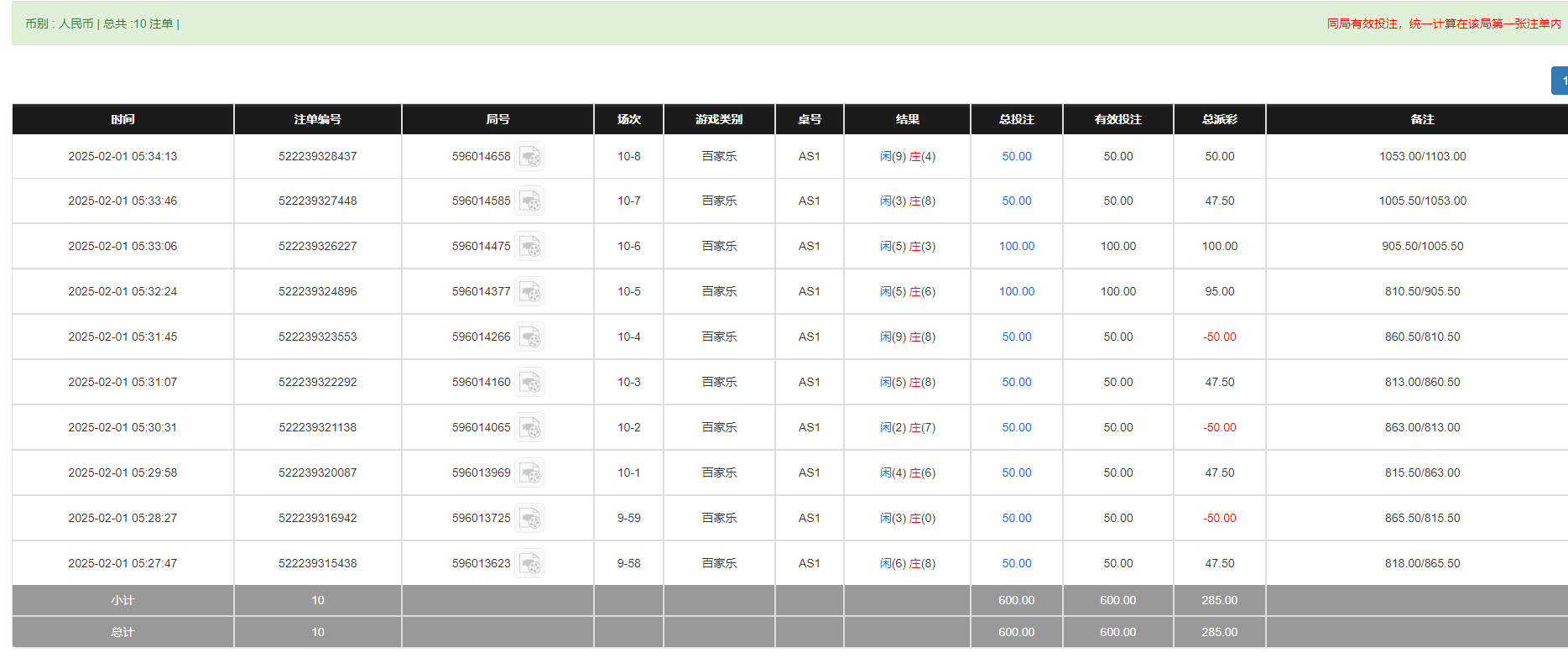View replay icon for round 596014266

point(529,337)
